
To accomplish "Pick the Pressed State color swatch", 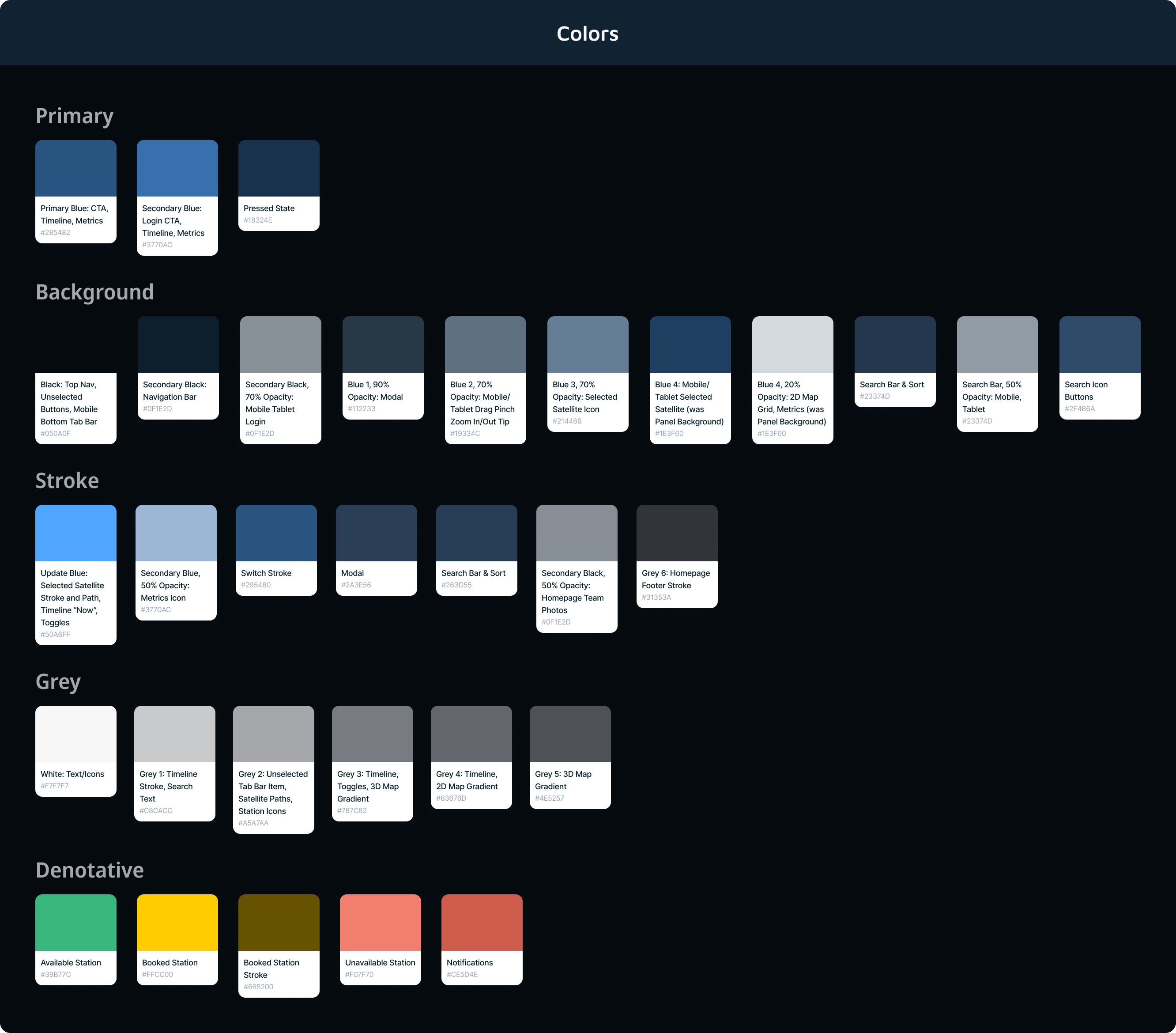I will click(279, 169).
